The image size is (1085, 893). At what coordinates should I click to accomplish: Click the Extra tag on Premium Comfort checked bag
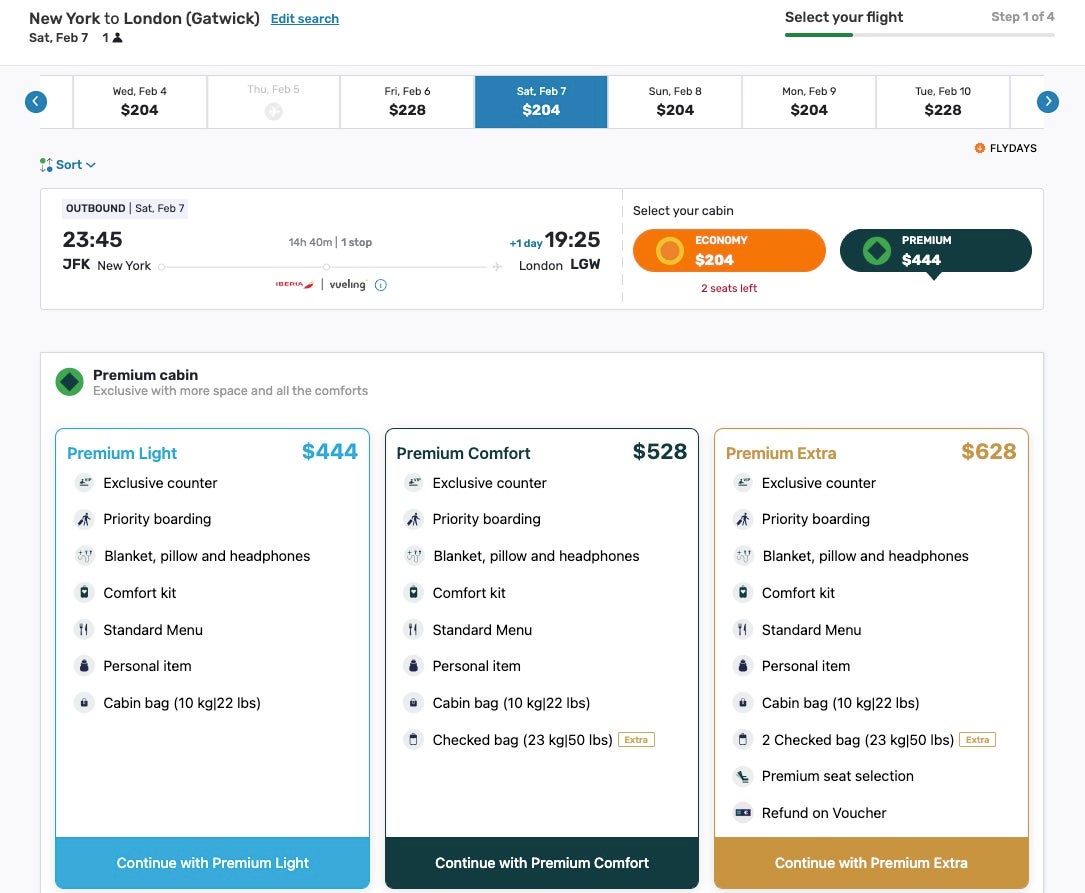click(x=636, y=740)
